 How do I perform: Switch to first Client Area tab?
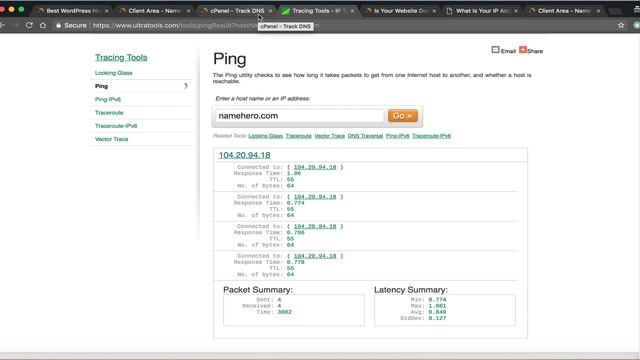(155, 11)
